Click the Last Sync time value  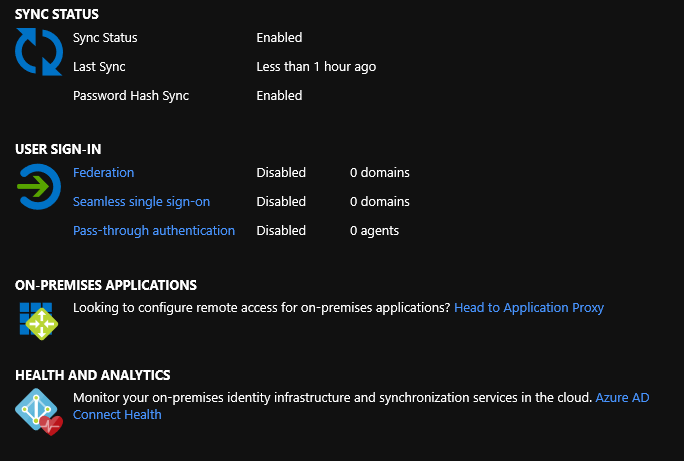coord(316,67)
